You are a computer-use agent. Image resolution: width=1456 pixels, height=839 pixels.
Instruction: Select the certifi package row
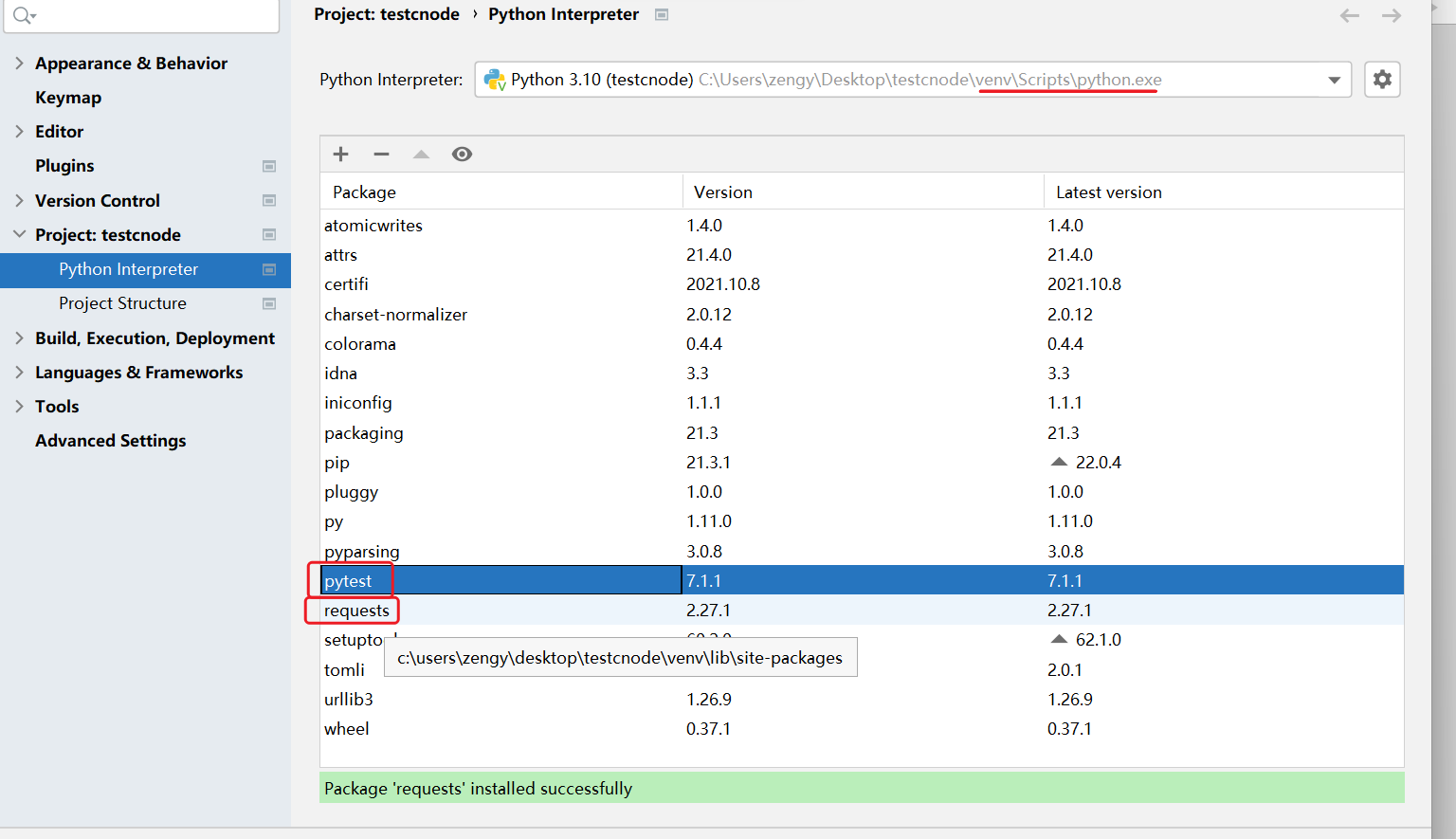[862, 284]
